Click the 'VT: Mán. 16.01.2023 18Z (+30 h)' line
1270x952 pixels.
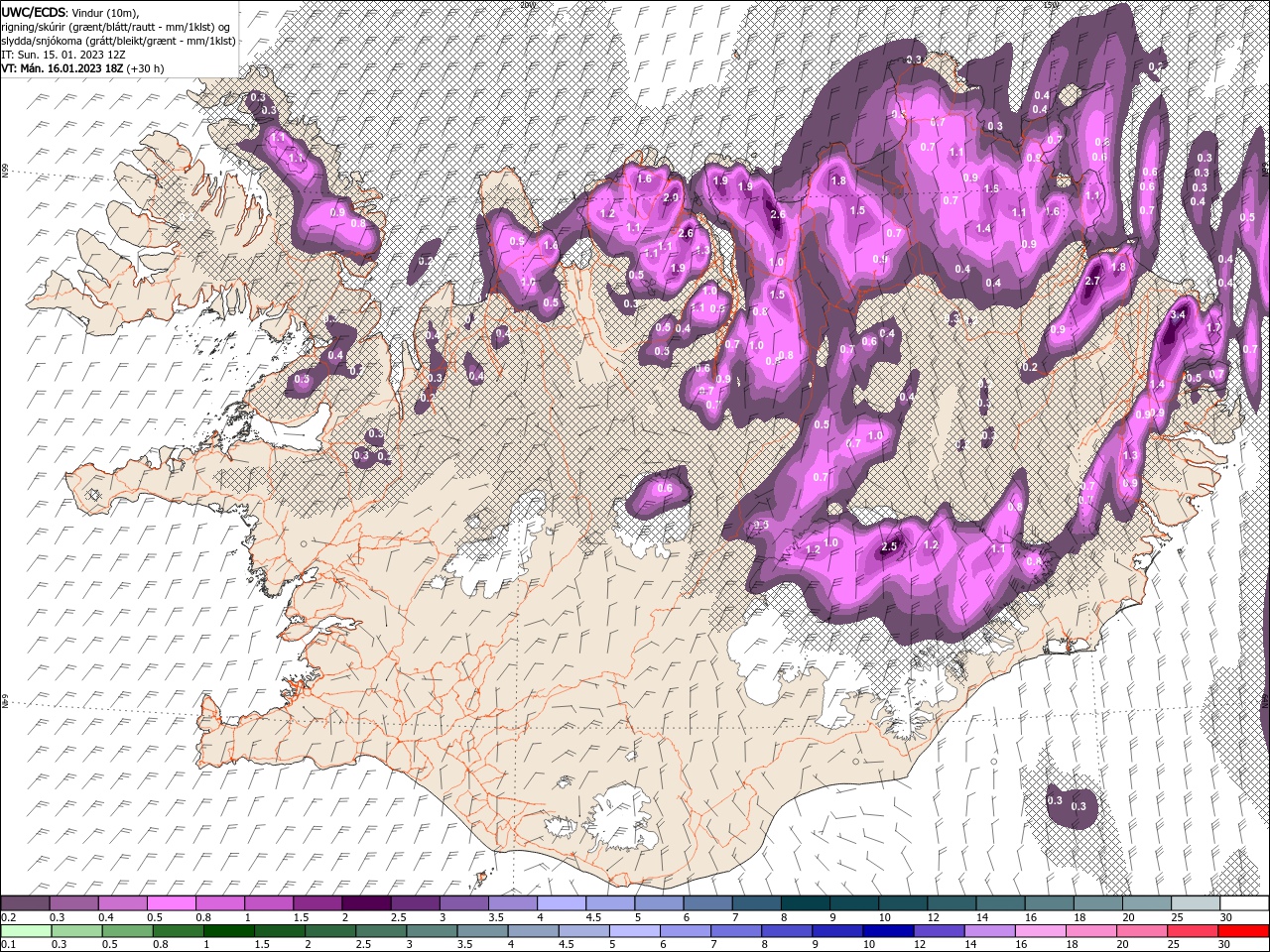[83, 68]
